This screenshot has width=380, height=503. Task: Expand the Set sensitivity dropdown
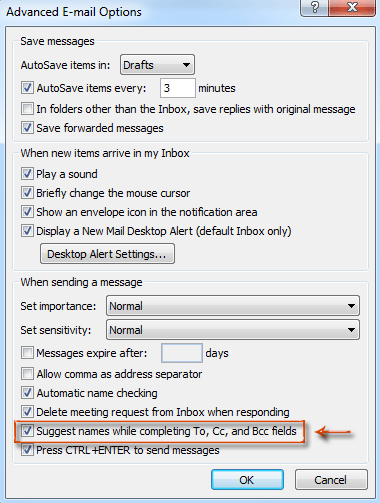point(233,330)
